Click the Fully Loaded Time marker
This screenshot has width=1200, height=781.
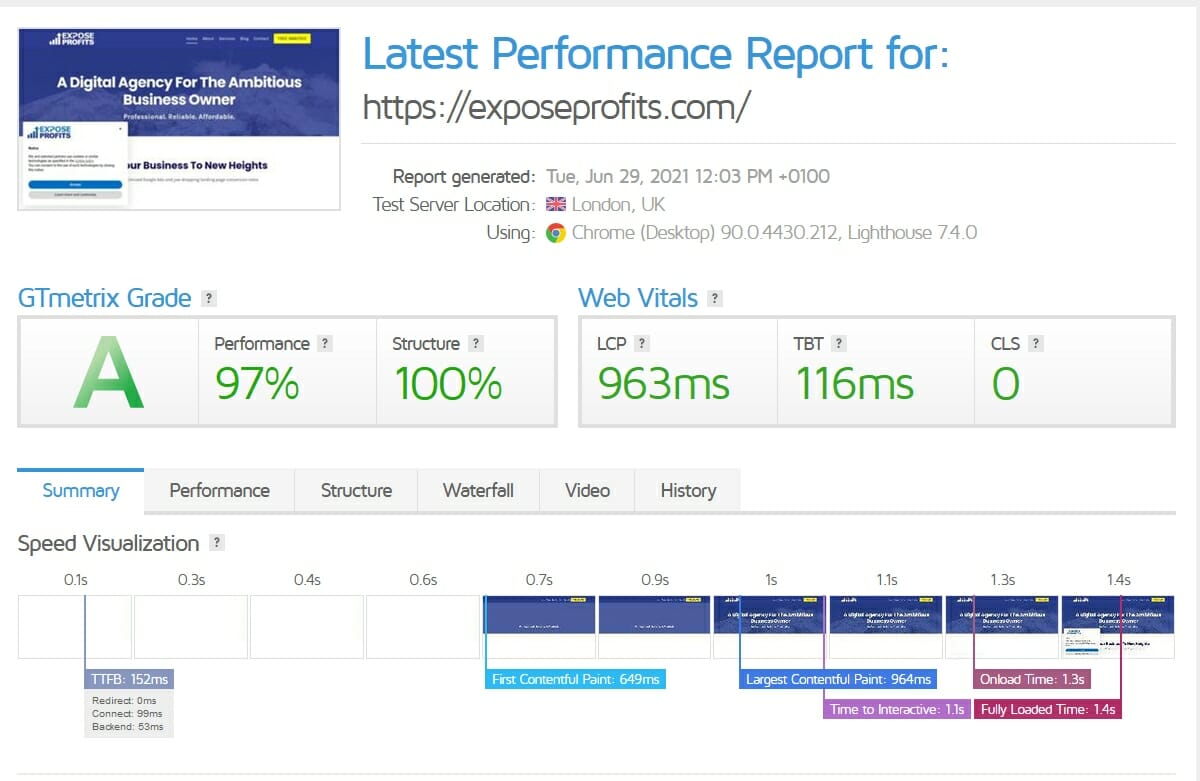[1048, 709]
